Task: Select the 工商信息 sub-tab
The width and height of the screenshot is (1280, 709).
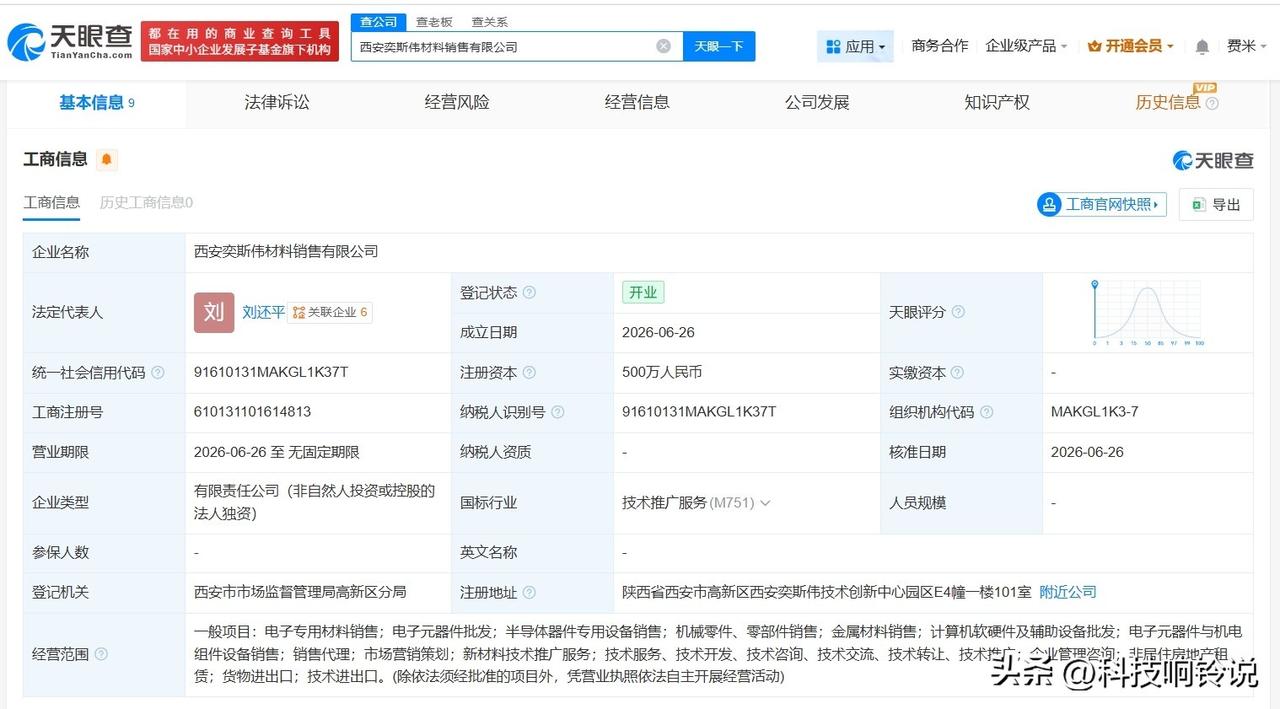Action: 52,202
